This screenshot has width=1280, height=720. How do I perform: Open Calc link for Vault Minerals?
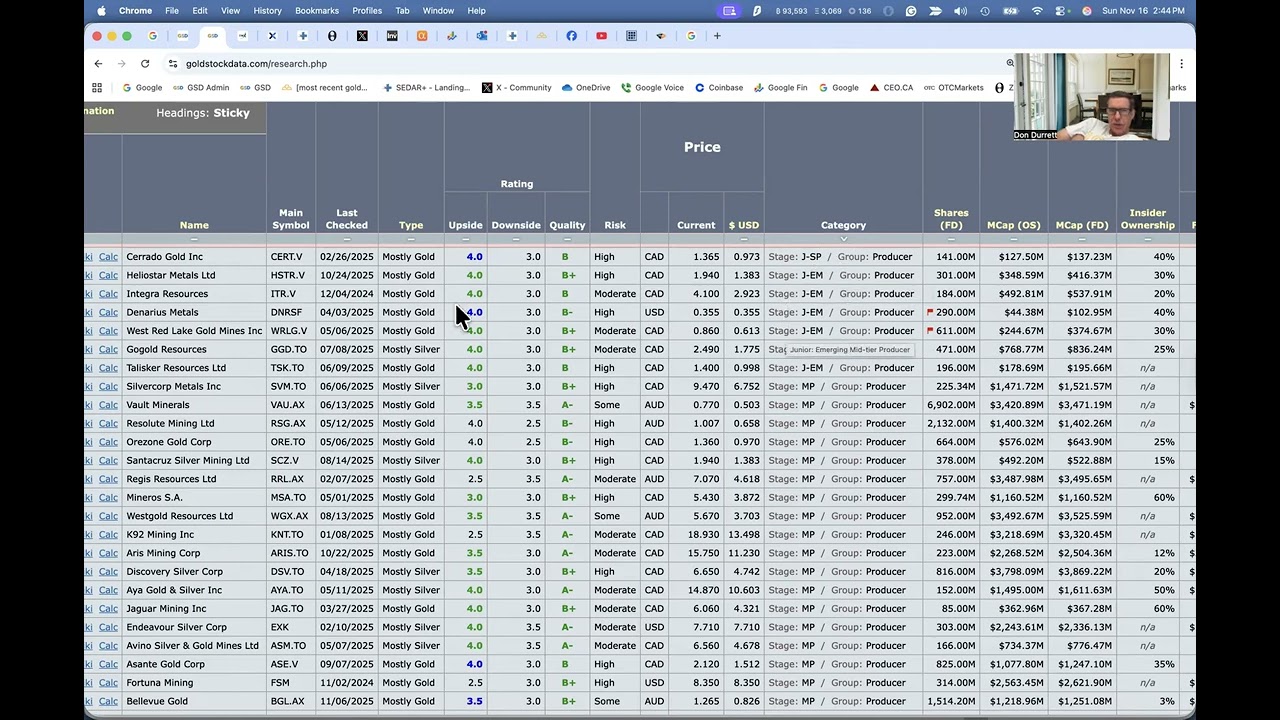[x=108, y=405]
